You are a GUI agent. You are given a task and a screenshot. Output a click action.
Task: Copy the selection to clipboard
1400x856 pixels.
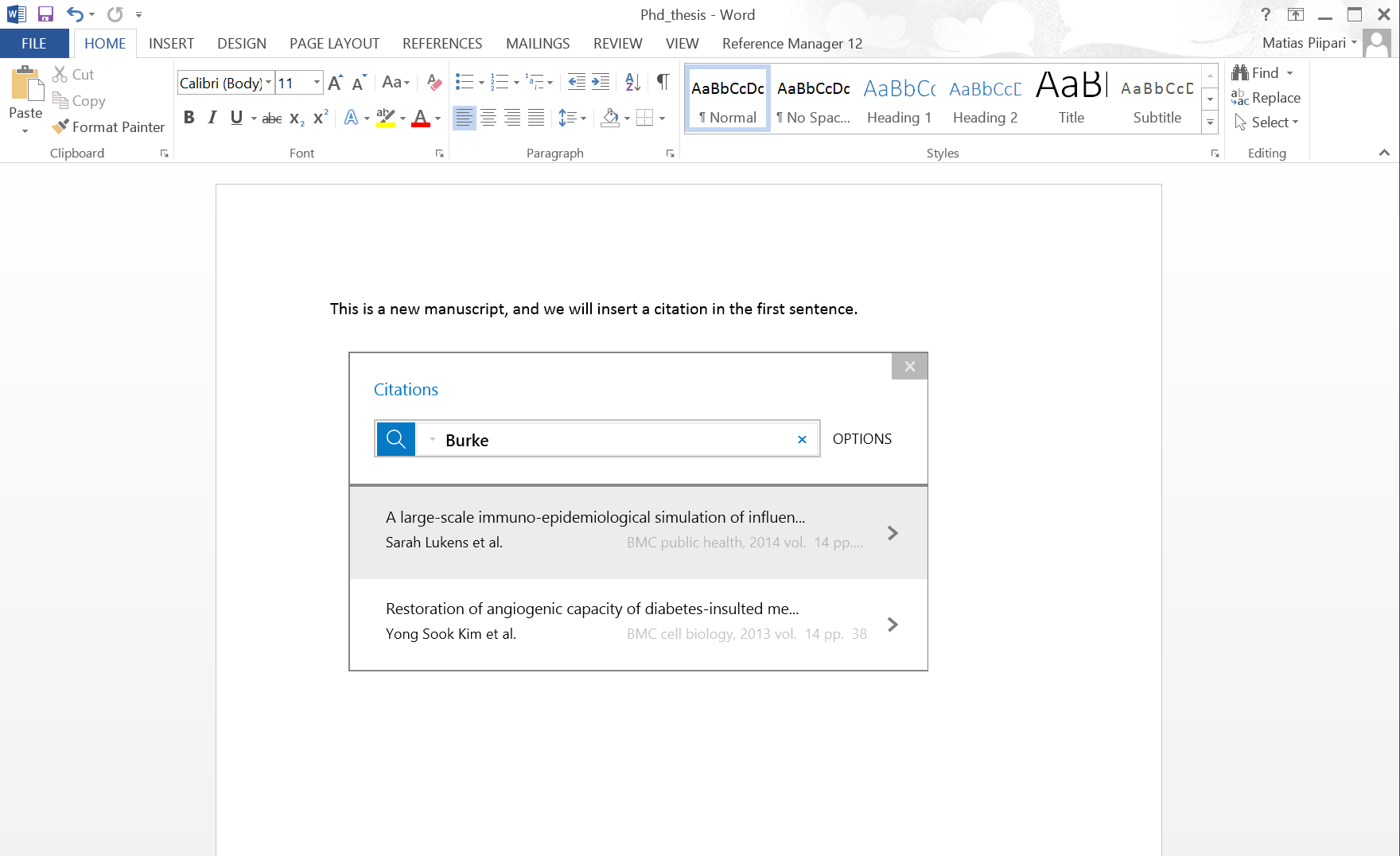pyautogui.click(x=79, y=100)
